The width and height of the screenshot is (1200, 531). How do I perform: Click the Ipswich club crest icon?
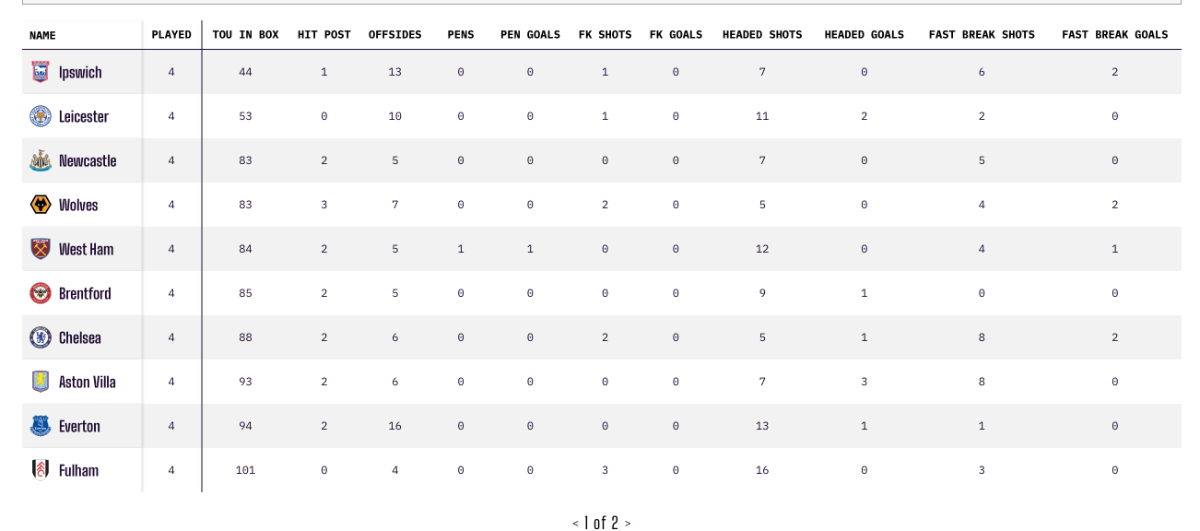pos(40,72)
